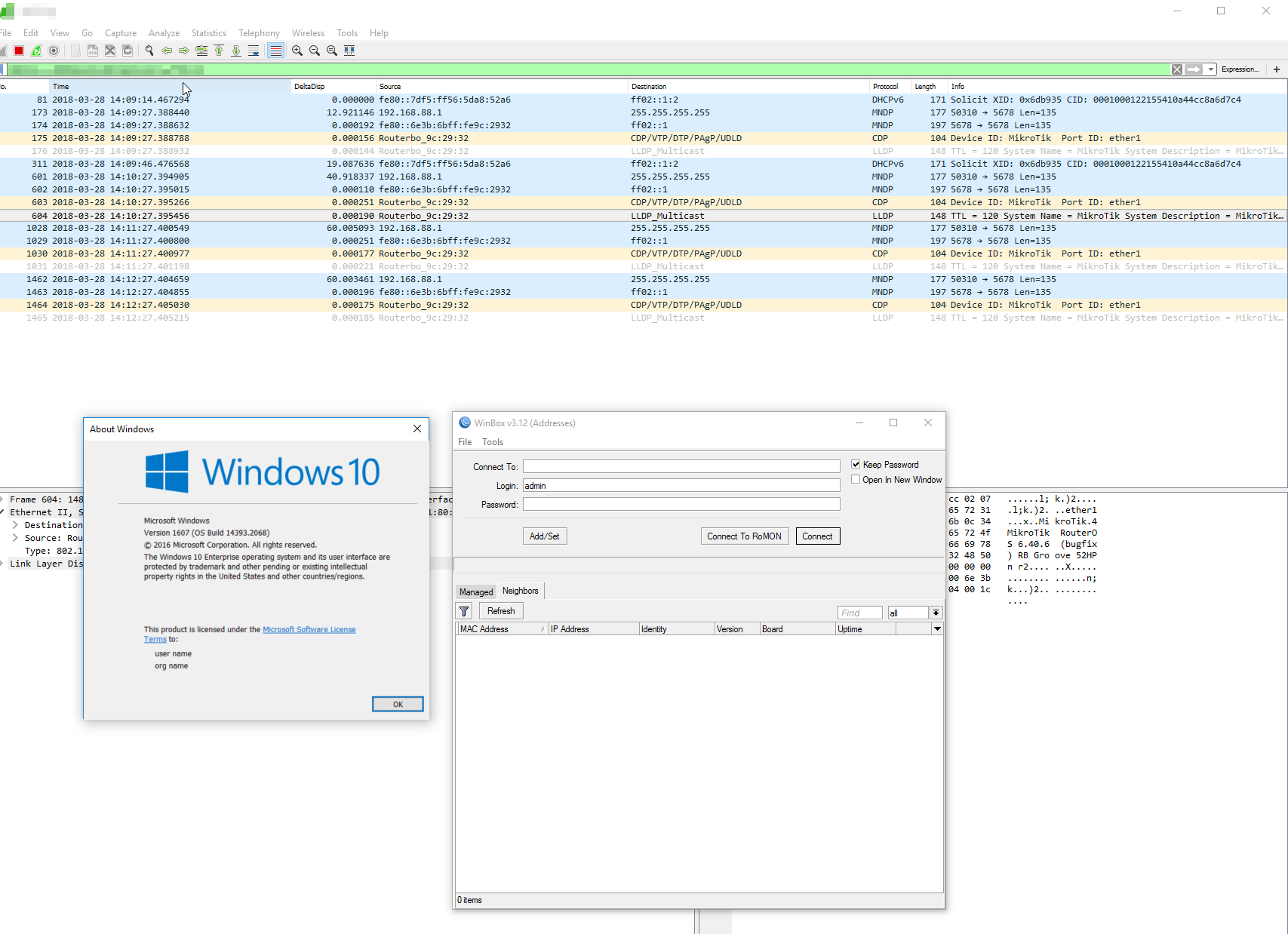Click the find packet magnifier icon
The image size is (1288, 934).
(149, 51)
